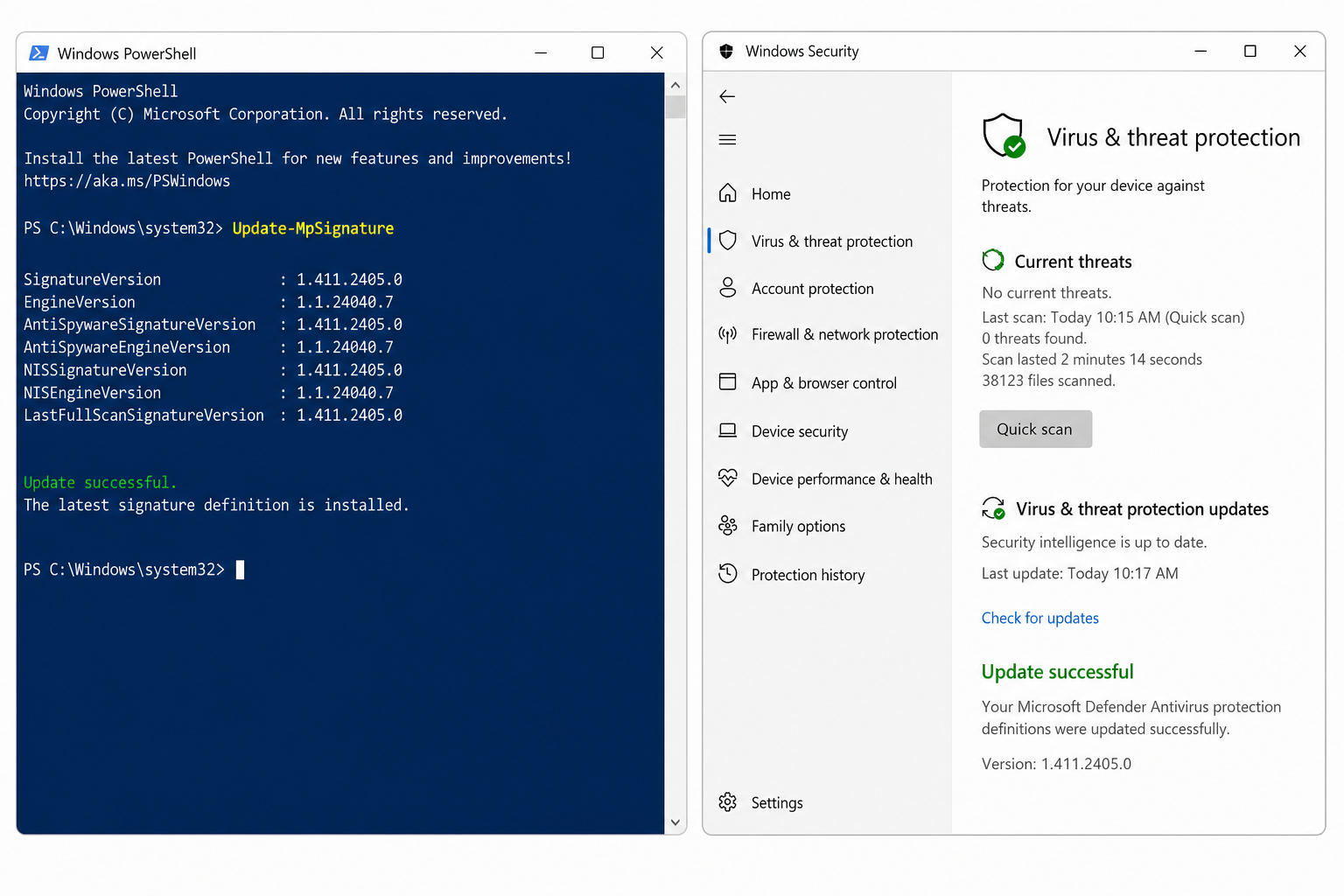Click the family icon for Family options

point(728,525)
